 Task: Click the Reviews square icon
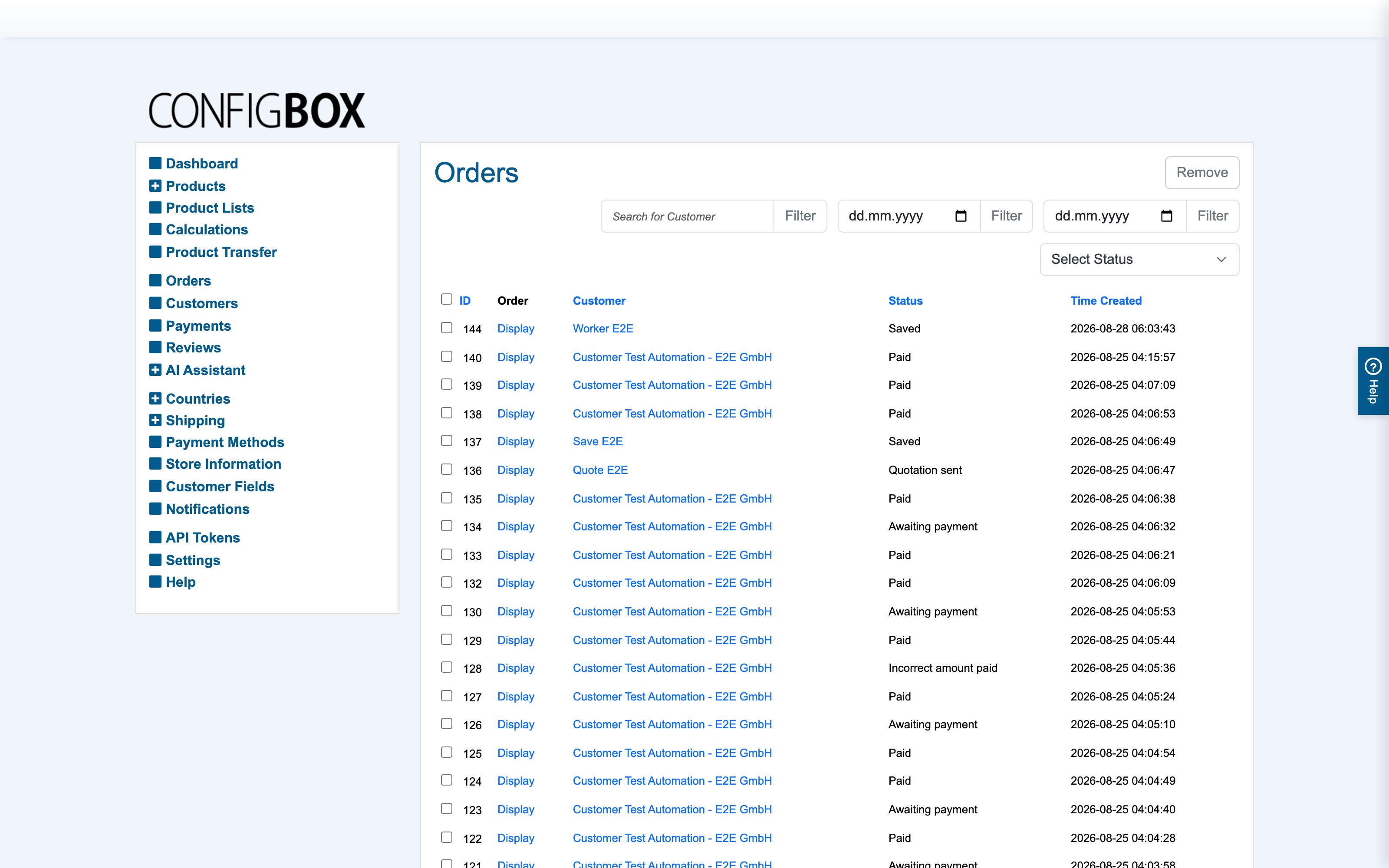click(x=155, y=347)
